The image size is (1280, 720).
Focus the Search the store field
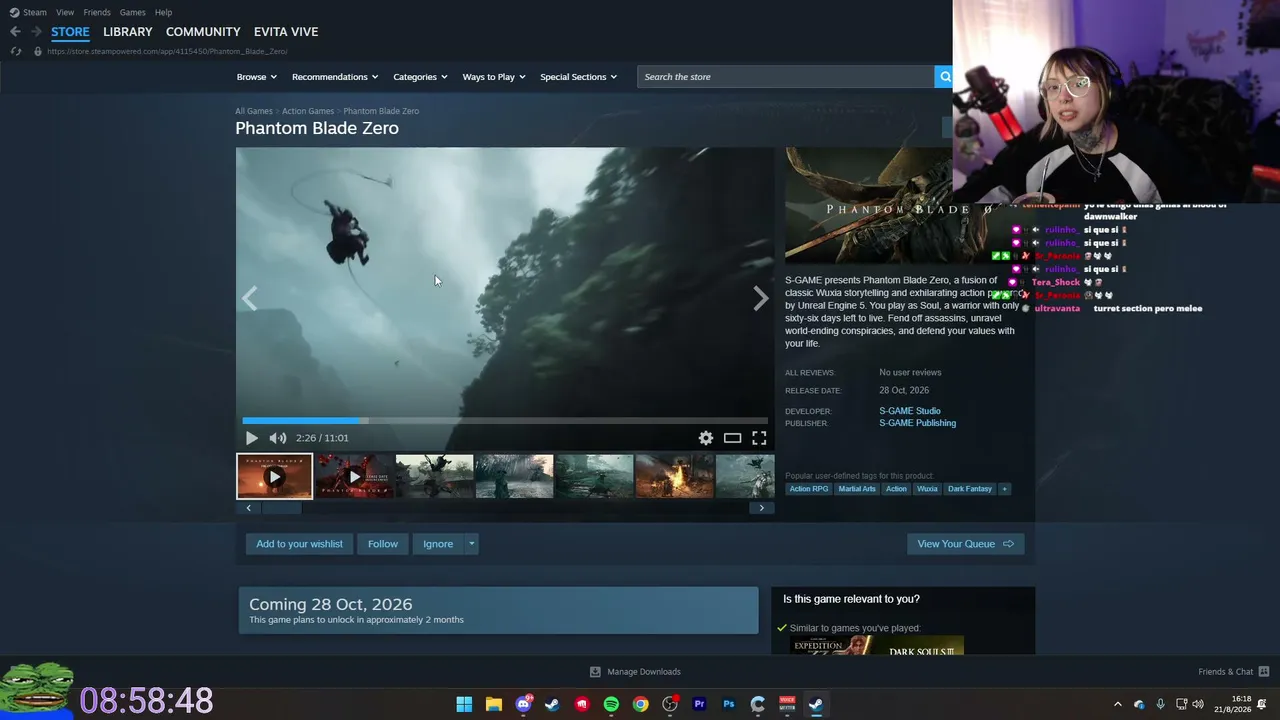click(786, 77)
